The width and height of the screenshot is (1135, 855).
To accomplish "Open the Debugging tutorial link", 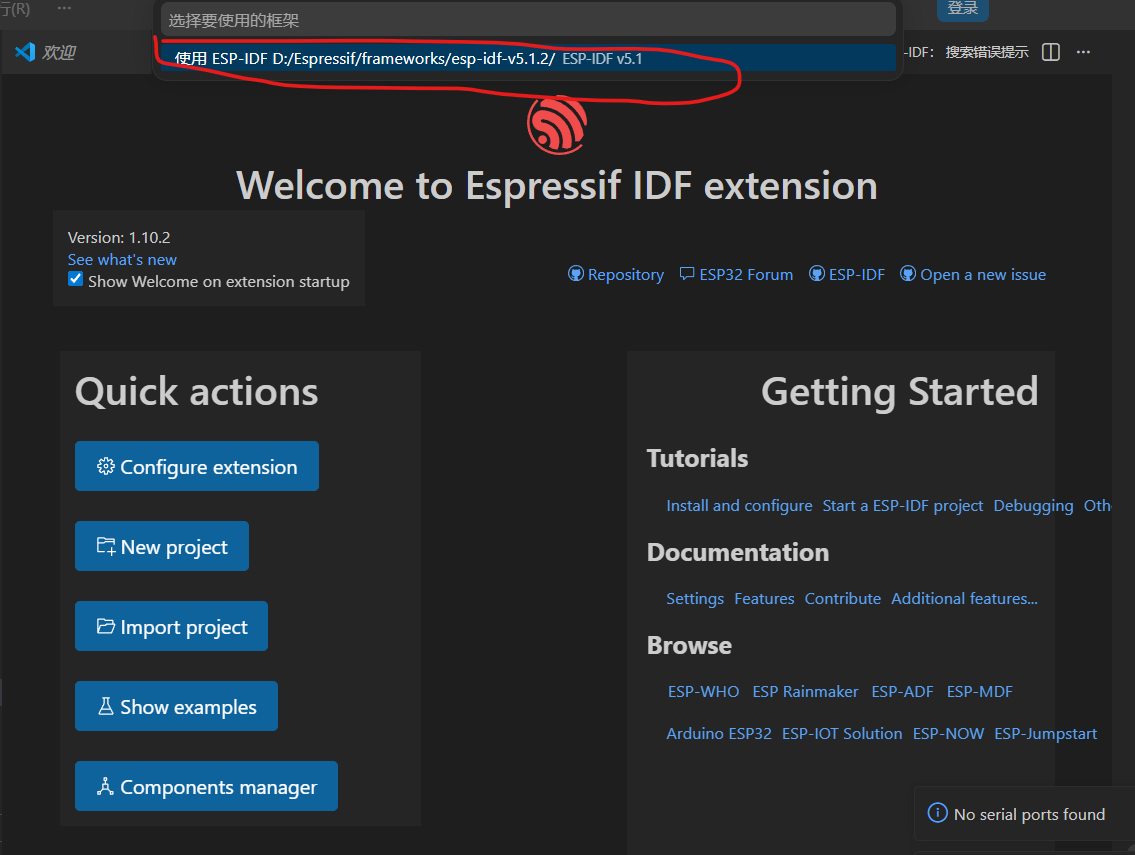I will [x=1033, y=505].
